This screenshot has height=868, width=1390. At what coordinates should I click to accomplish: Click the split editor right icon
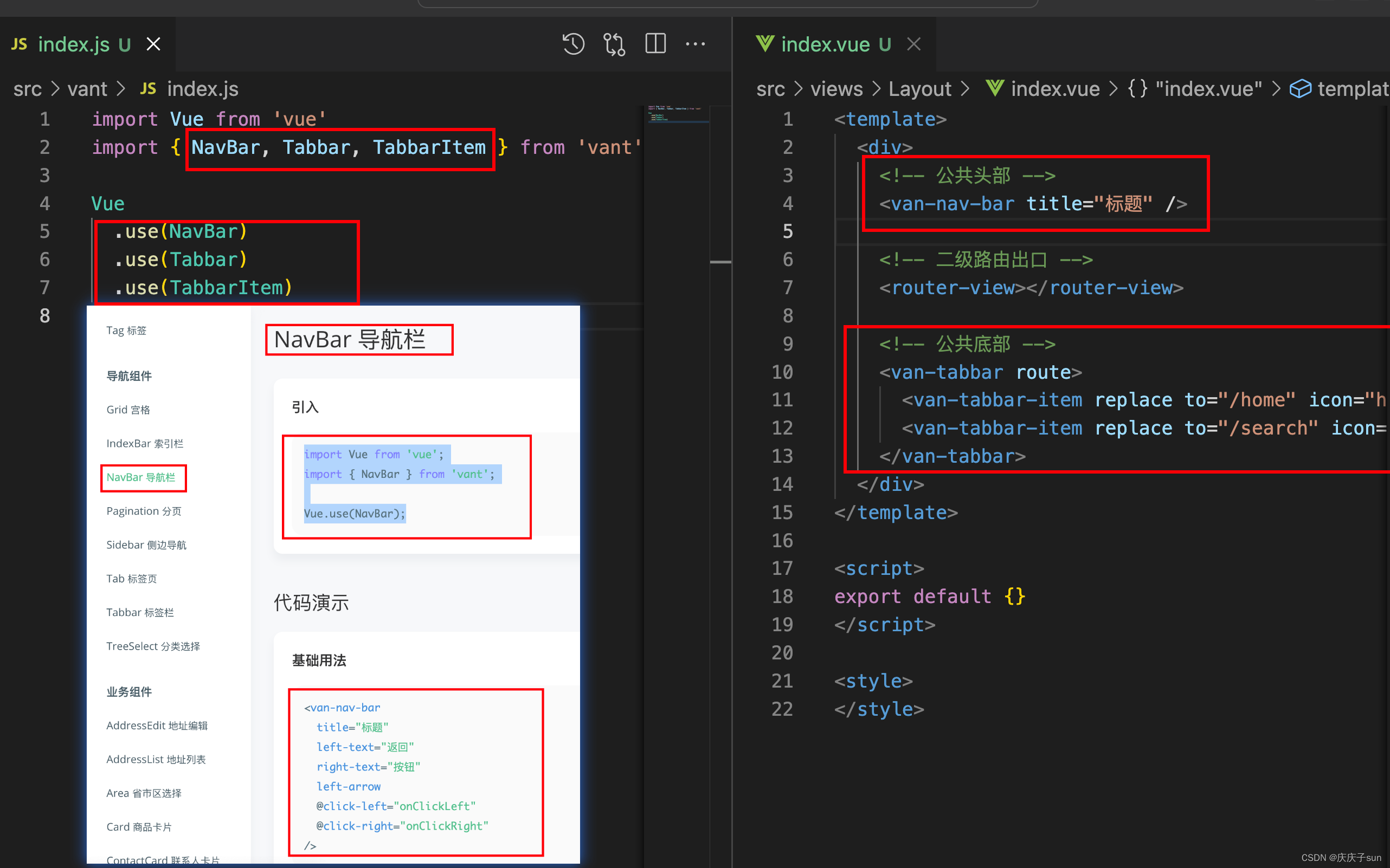(655, 44)
